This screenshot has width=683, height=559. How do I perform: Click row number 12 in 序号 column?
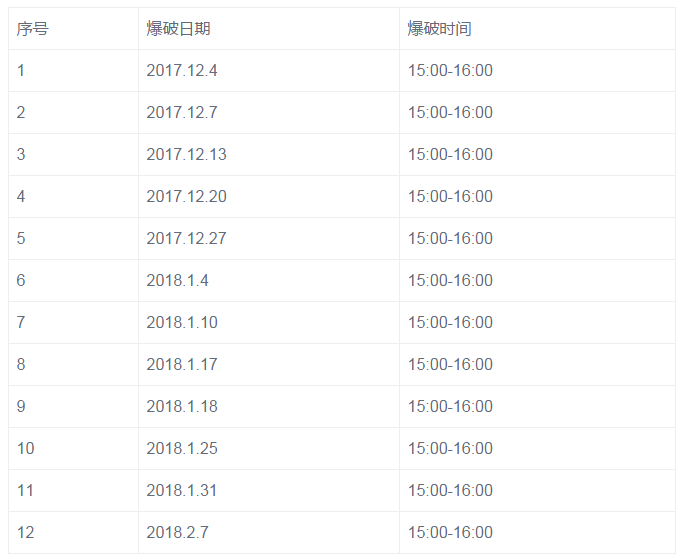pyautogui.click(x=25, y=532)
